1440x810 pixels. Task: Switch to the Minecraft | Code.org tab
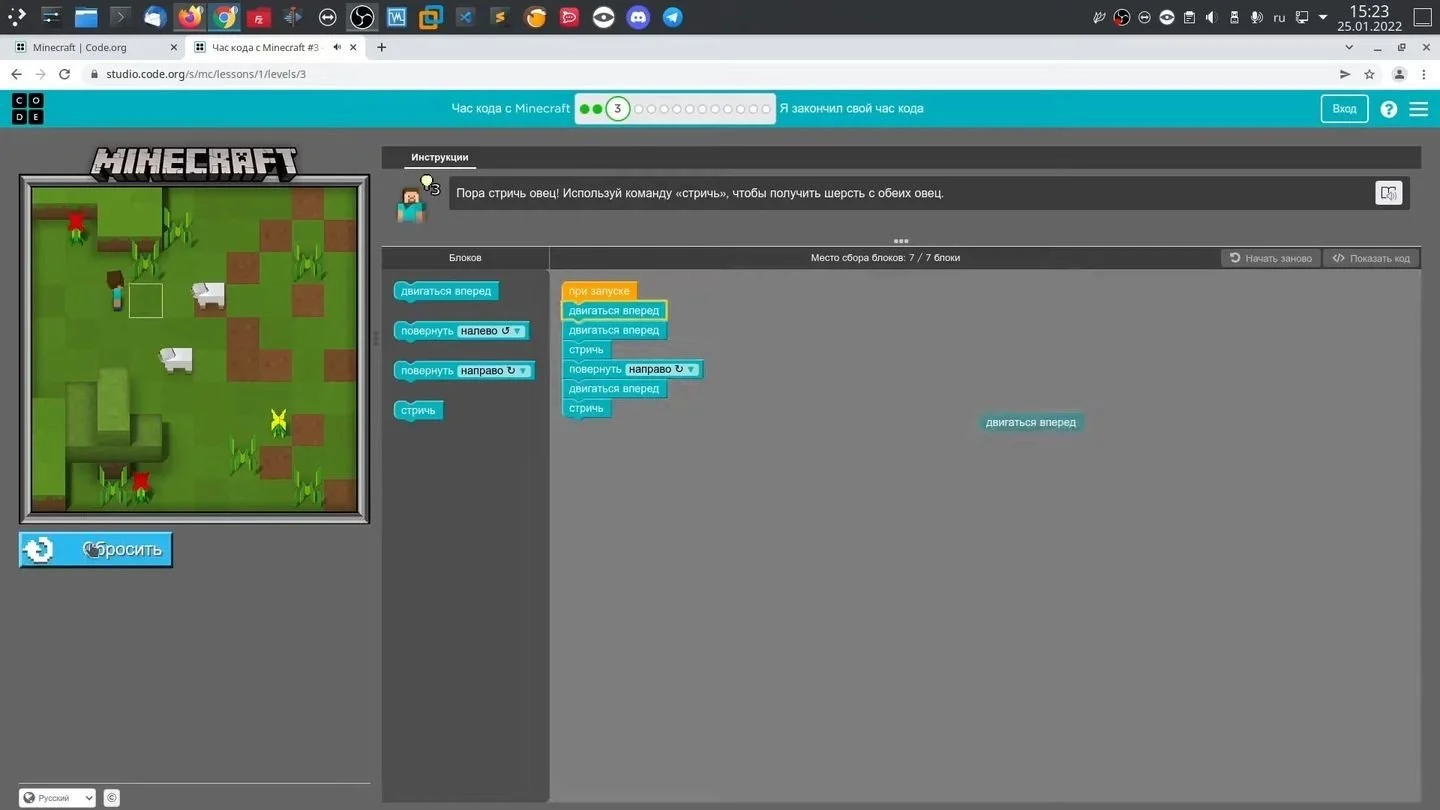coord(90,47)
